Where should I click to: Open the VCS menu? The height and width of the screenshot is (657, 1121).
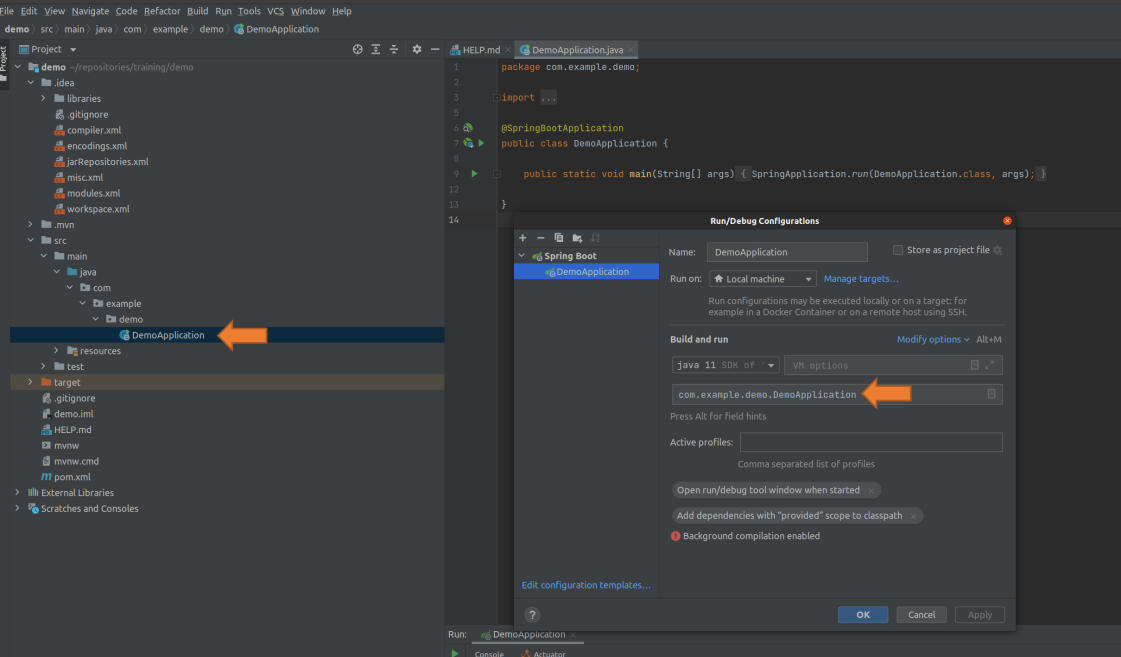pyautogui.click(x=275, y=11)
